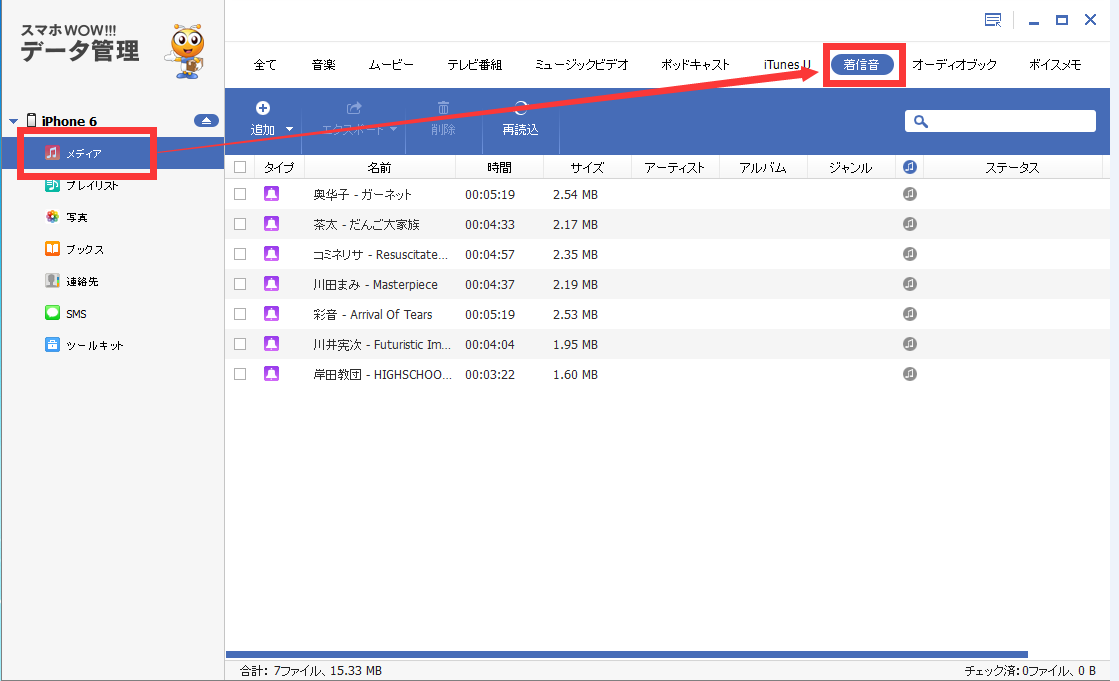1119x681 pixels.
Task: Select the iPhone 6 device label
Action: pos(69,121)
